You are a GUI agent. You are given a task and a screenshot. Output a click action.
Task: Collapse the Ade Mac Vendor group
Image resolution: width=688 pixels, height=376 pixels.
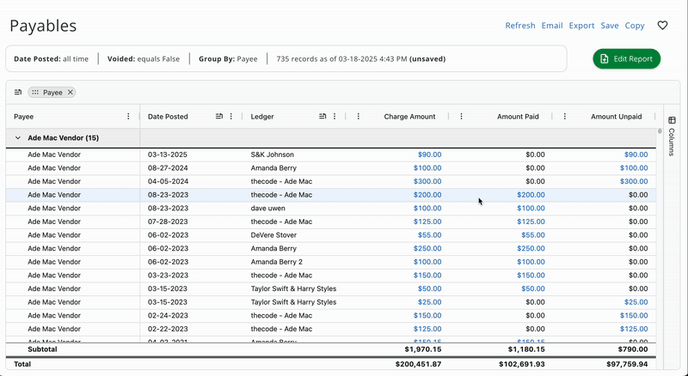point(18,138)
